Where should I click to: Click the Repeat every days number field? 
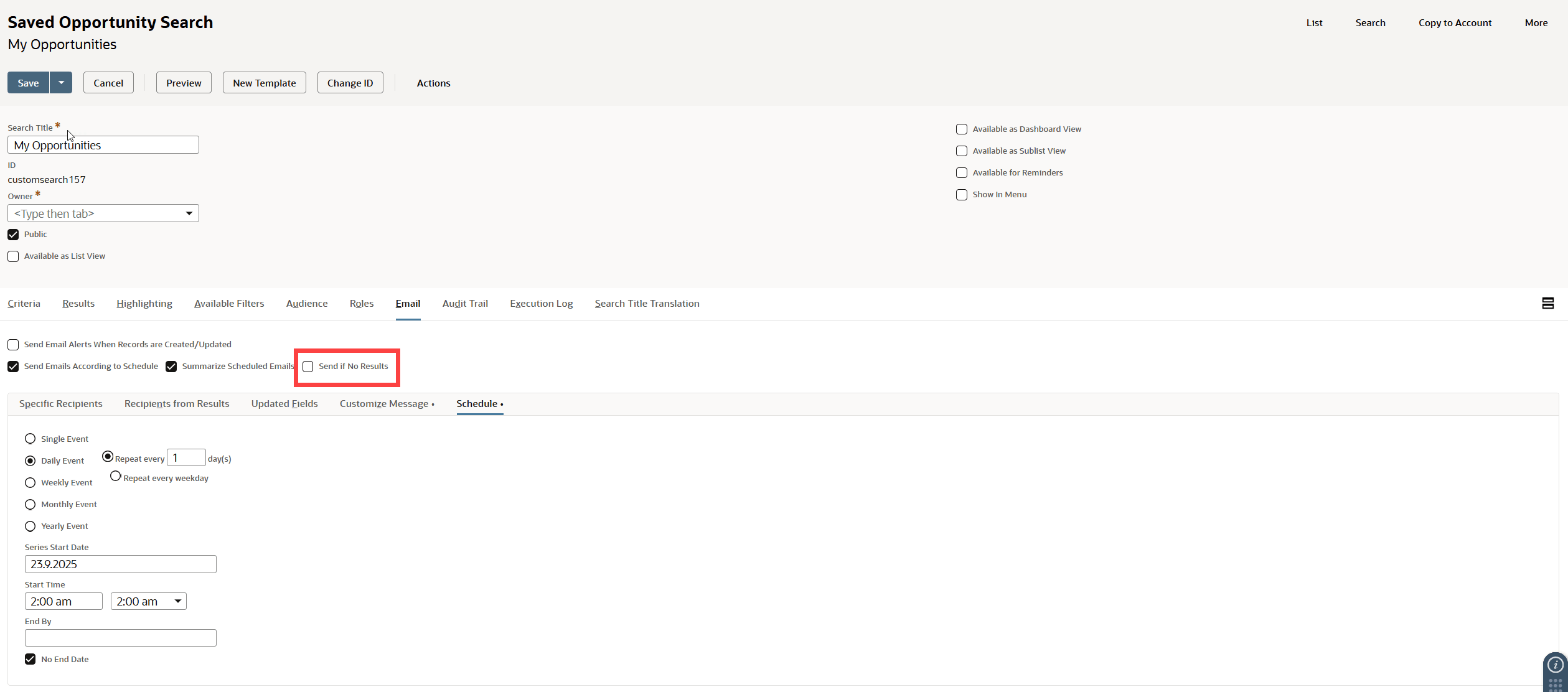click(186, 457)
